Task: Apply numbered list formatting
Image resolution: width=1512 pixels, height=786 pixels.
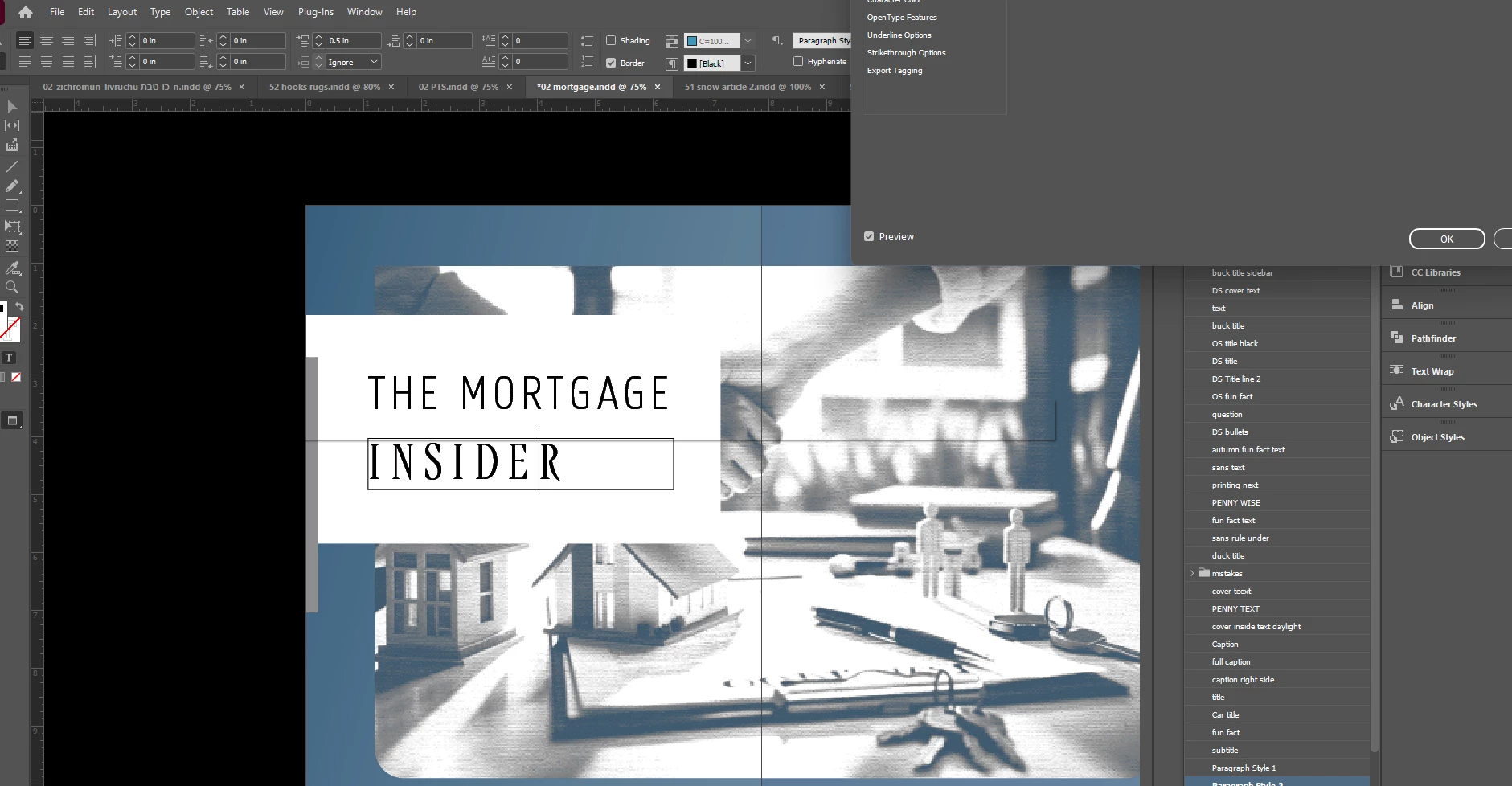Action: (x=587, y=62)
